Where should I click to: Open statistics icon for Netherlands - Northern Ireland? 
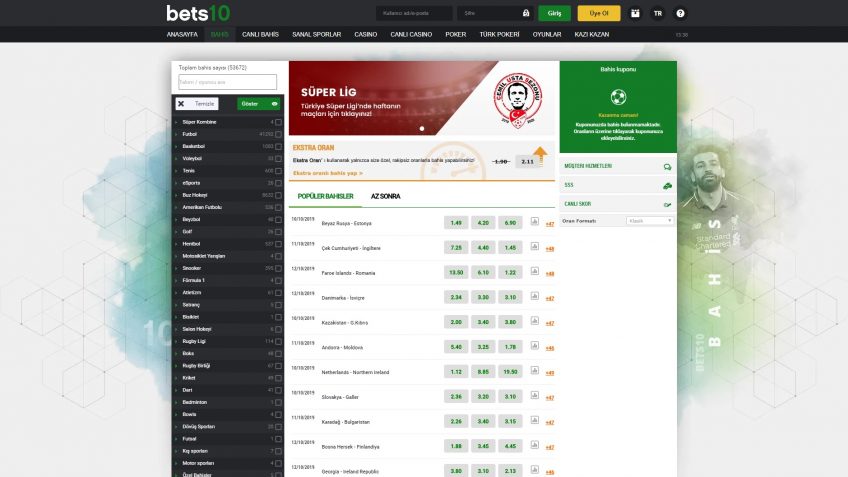pyautogui.click(x=534, y=371)
